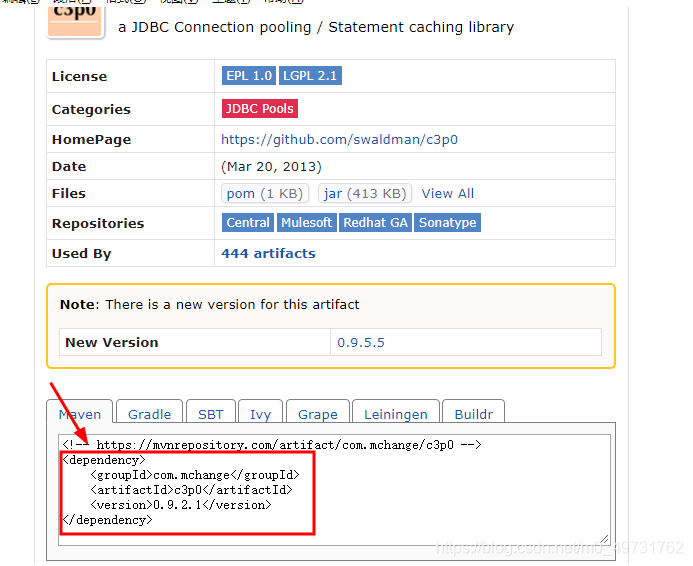Screen dimensions: 693x566
Task: Visit the github.com/swaldman/c3p0 homepage link
Action: click(x=339, y=140)
